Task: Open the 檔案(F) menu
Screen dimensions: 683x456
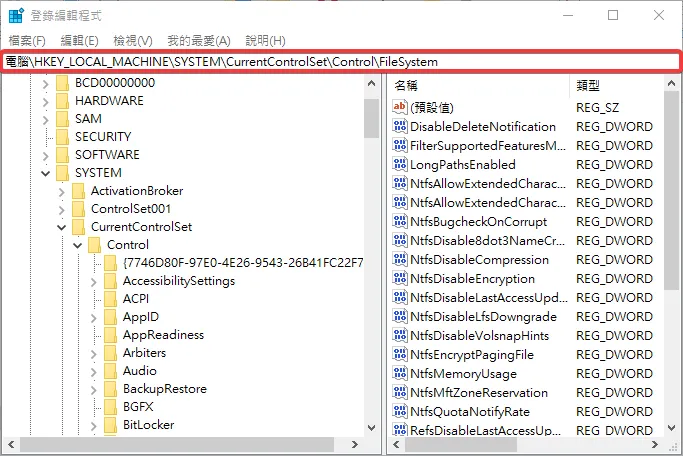Action: [27, 41]
